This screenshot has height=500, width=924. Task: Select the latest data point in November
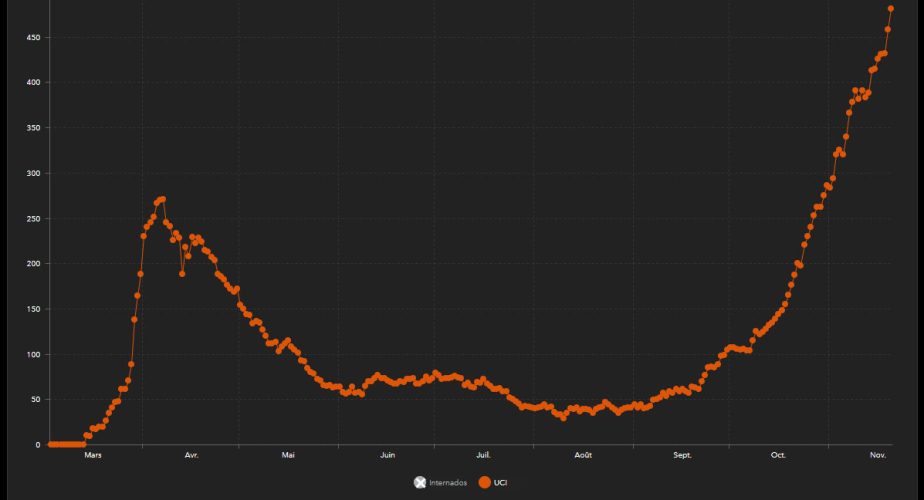pyautogui.click(x=891, y=9)
